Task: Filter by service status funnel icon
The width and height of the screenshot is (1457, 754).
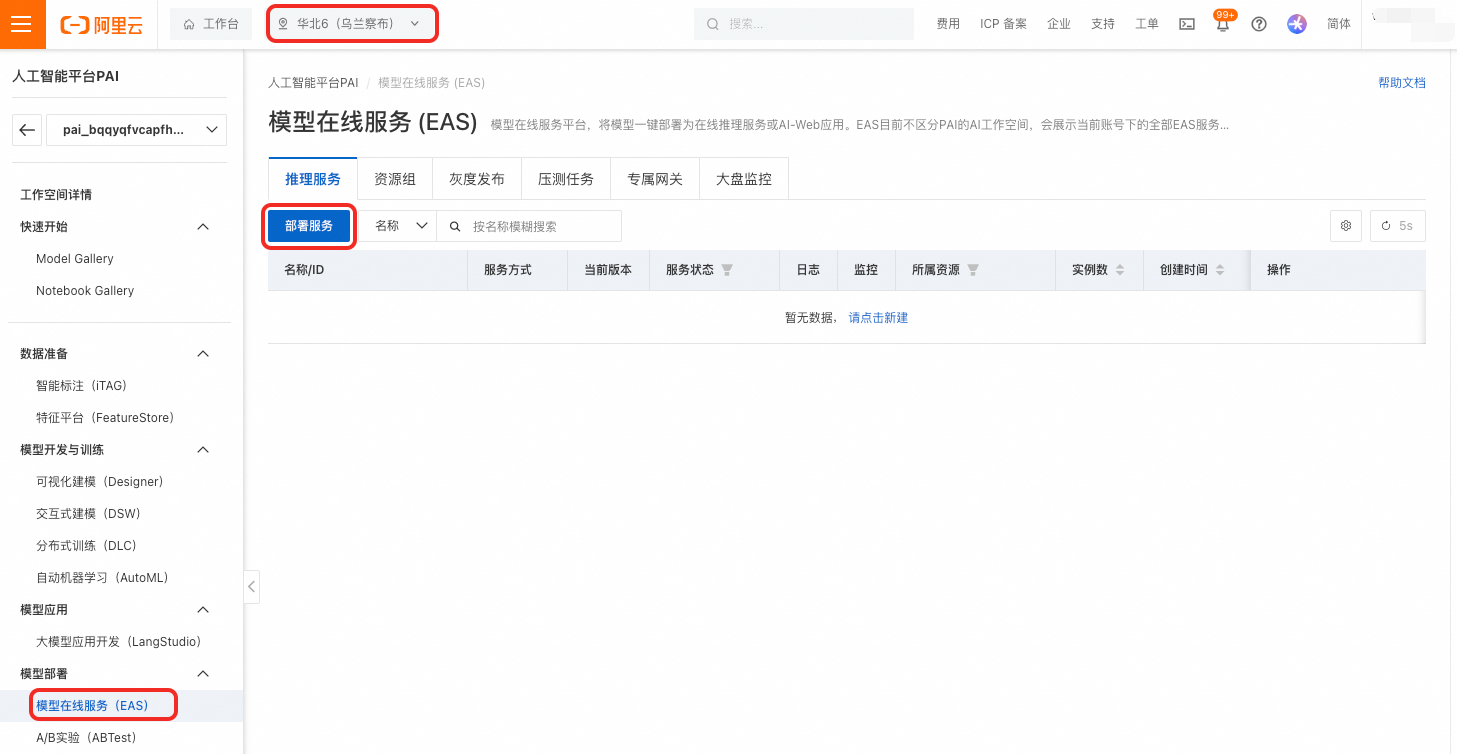Action: (x=727, y=270)
